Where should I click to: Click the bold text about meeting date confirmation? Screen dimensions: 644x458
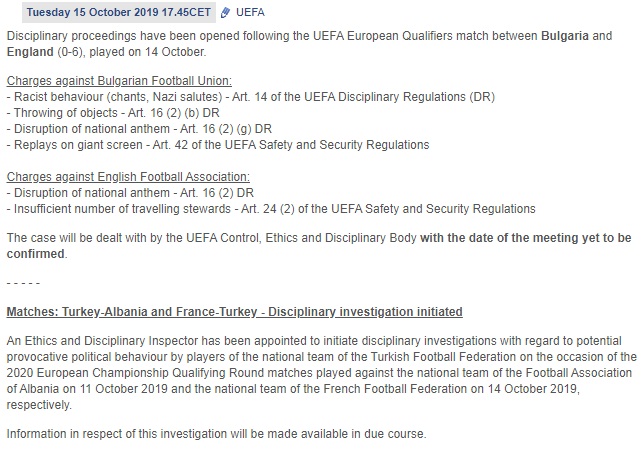pyautogui.click(x=320, y=246)
